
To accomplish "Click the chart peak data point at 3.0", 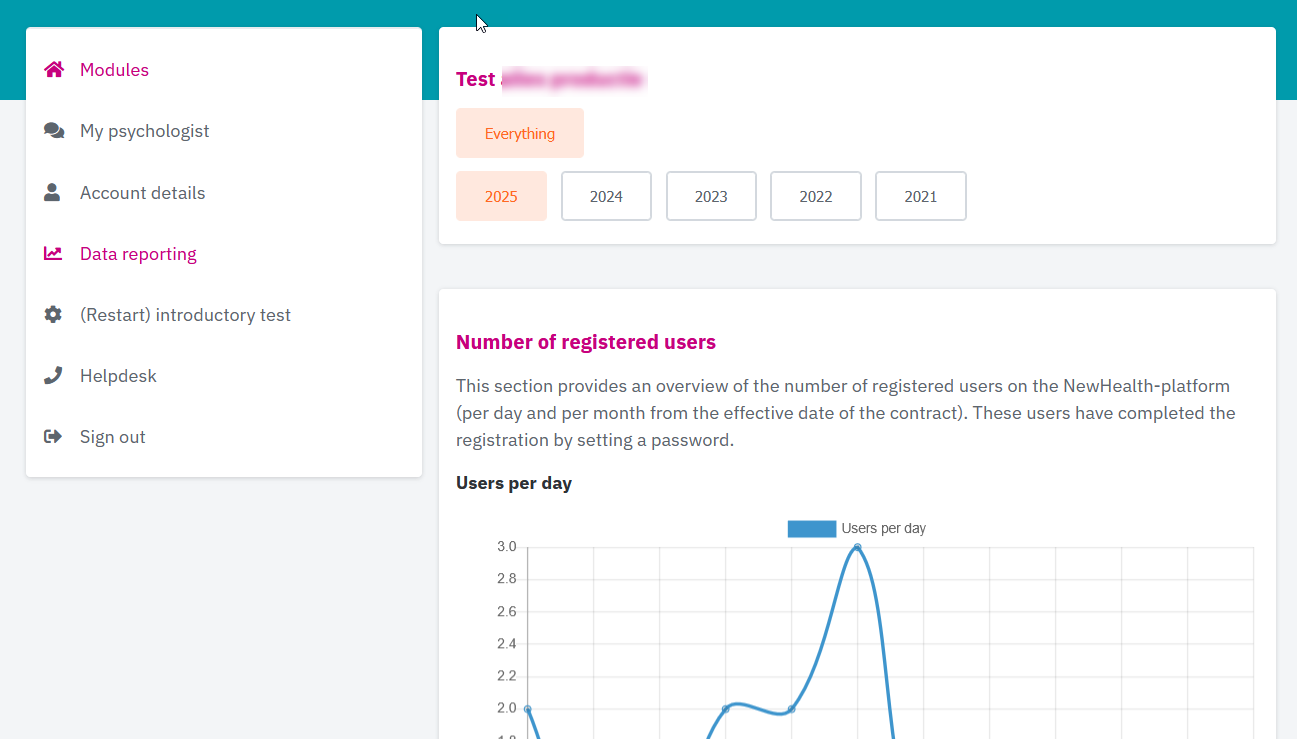I will (857, 547).
